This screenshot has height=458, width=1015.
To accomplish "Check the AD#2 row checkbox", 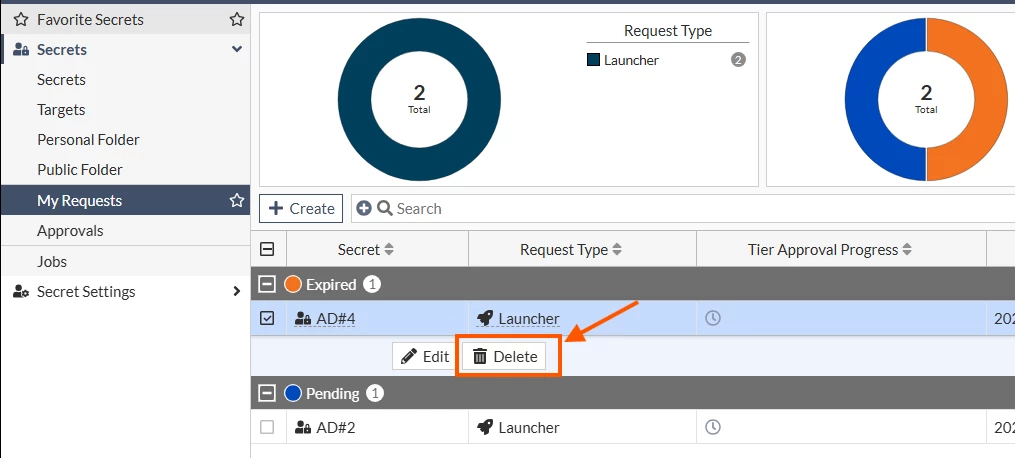I will (x=267, y=427).
